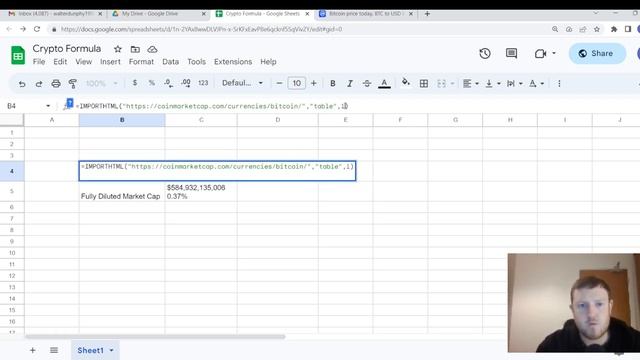The height and width of the screenshot is (360, 640).
Task: Click the Share button
Action: pos(597,53)
